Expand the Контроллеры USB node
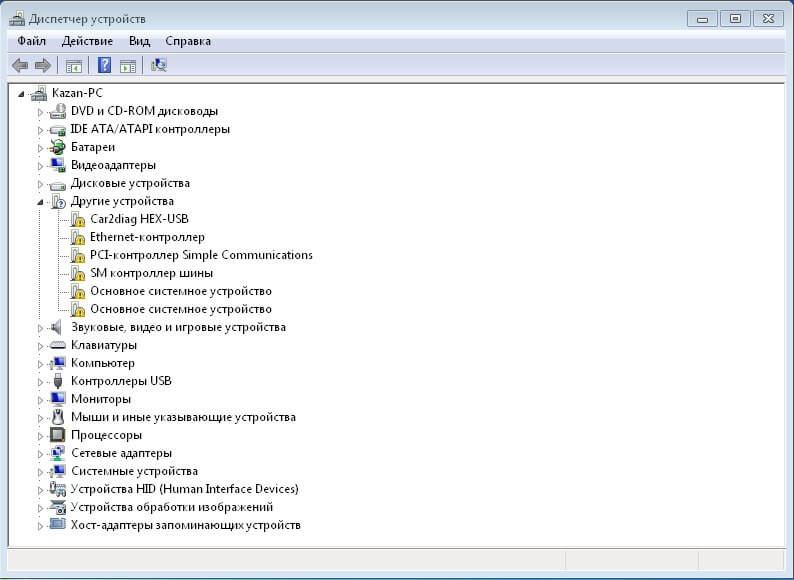Screen dimensions: 794x580 [x=41, y=381]
